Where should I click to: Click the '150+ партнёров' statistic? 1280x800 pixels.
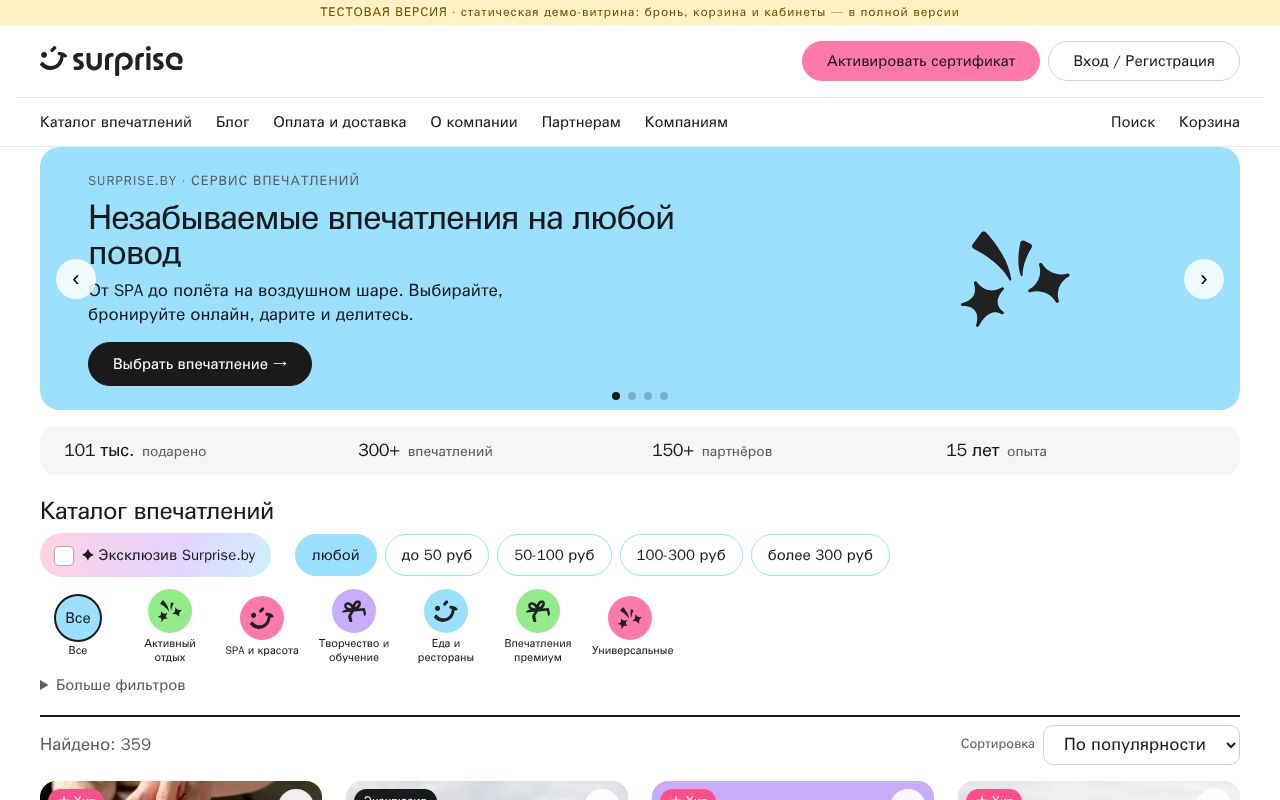712,451
